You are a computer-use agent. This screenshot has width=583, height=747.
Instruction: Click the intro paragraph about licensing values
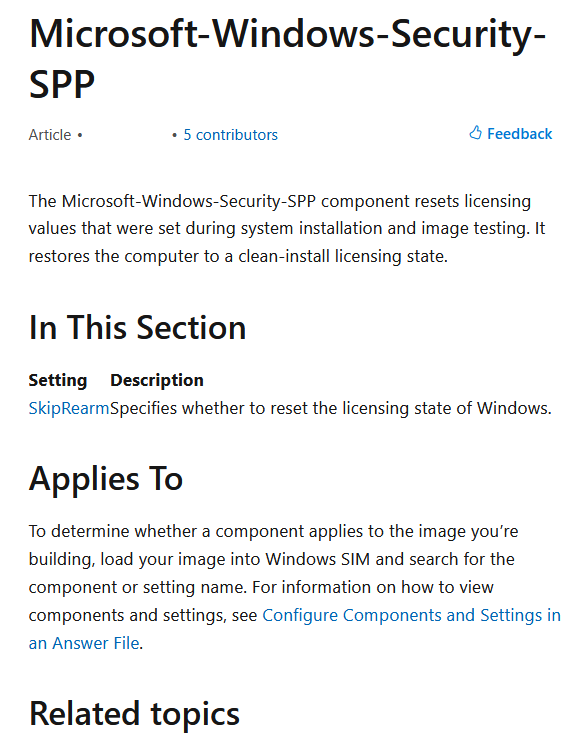pos(287,229)
